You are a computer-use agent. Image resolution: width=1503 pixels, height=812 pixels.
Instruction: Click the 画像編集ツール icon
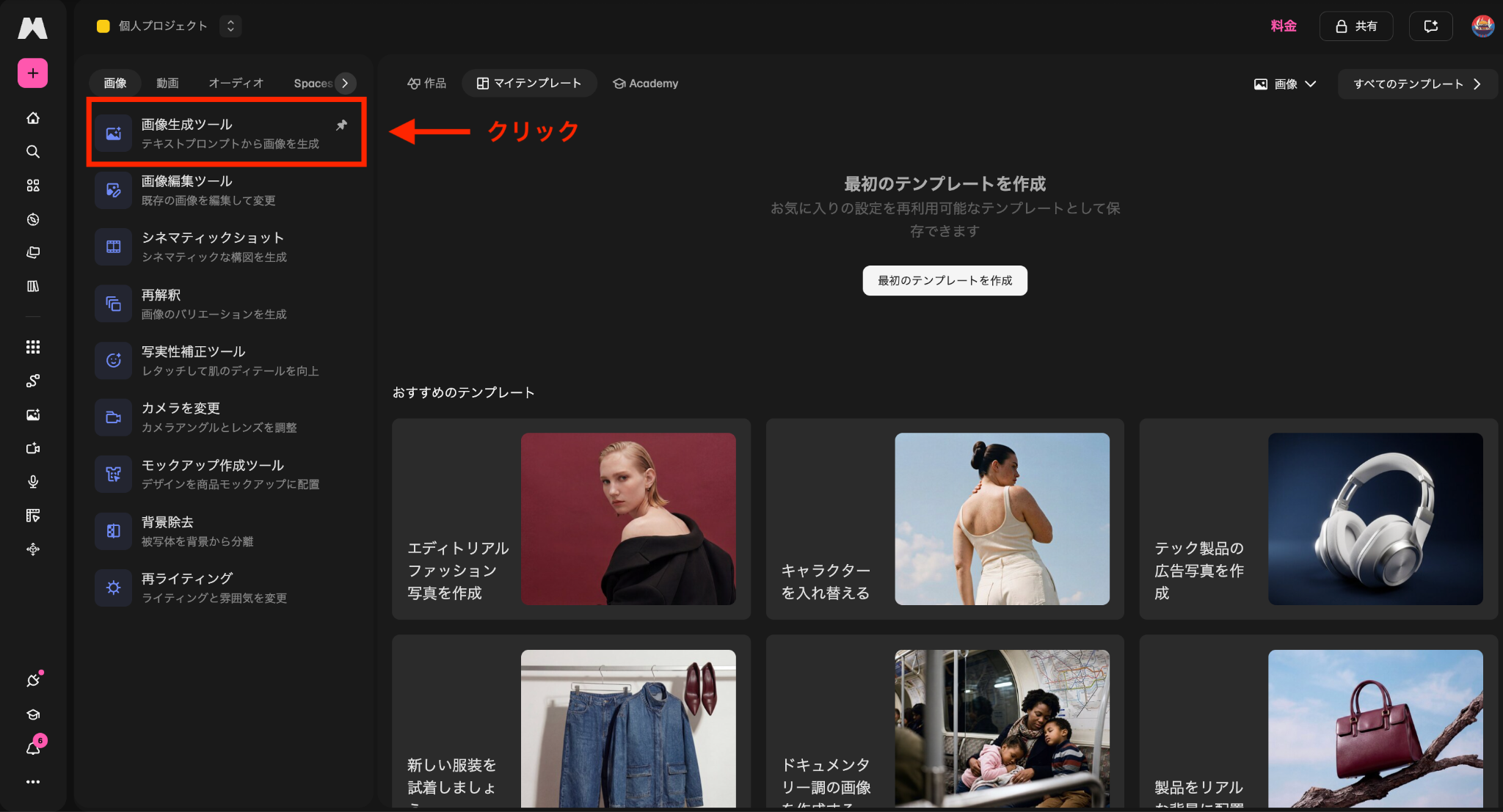point(113,190)
